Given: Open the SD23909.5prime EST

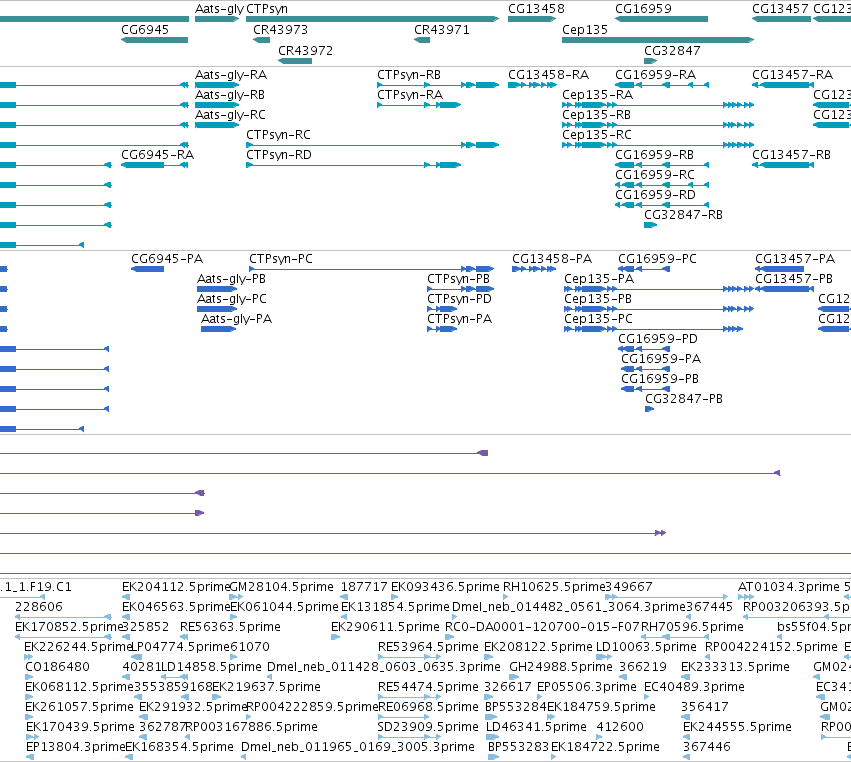Looking at the screenshot, I should pos(409,737).
